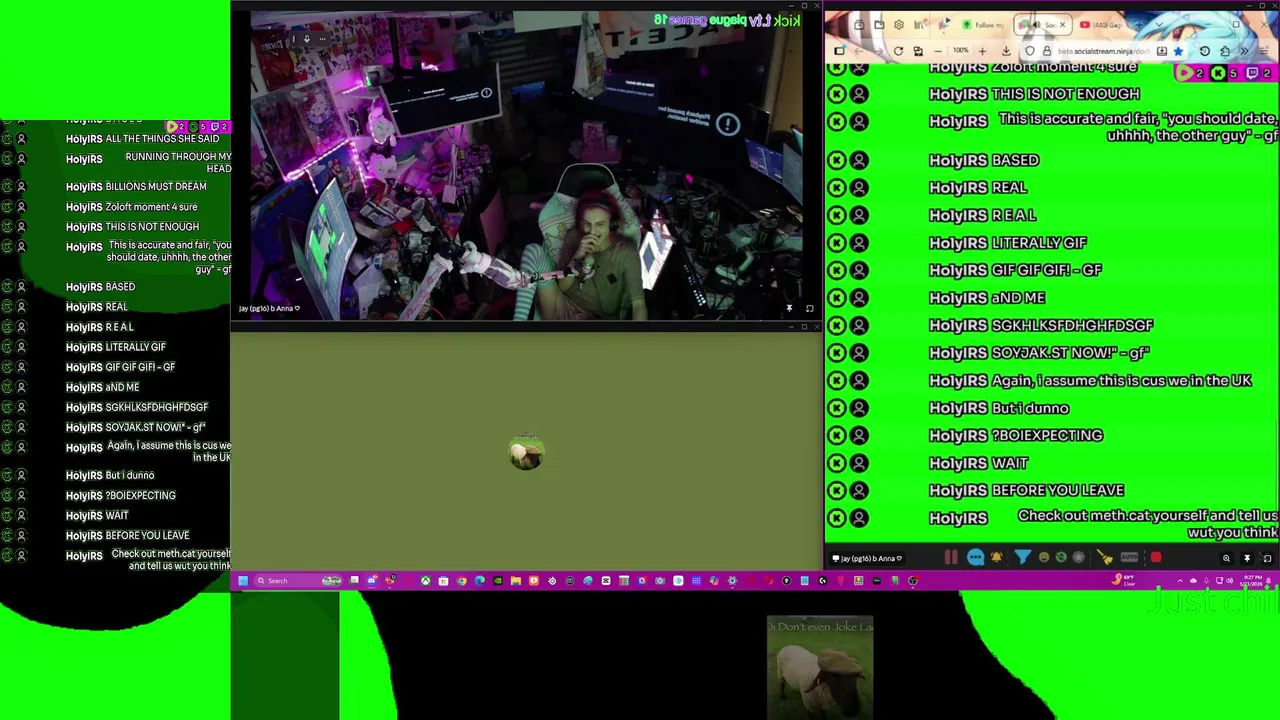Expand the toolbar overflow double-chevron
Viewport: 1280px width, 720px height.
click(x=1244, y=51)
